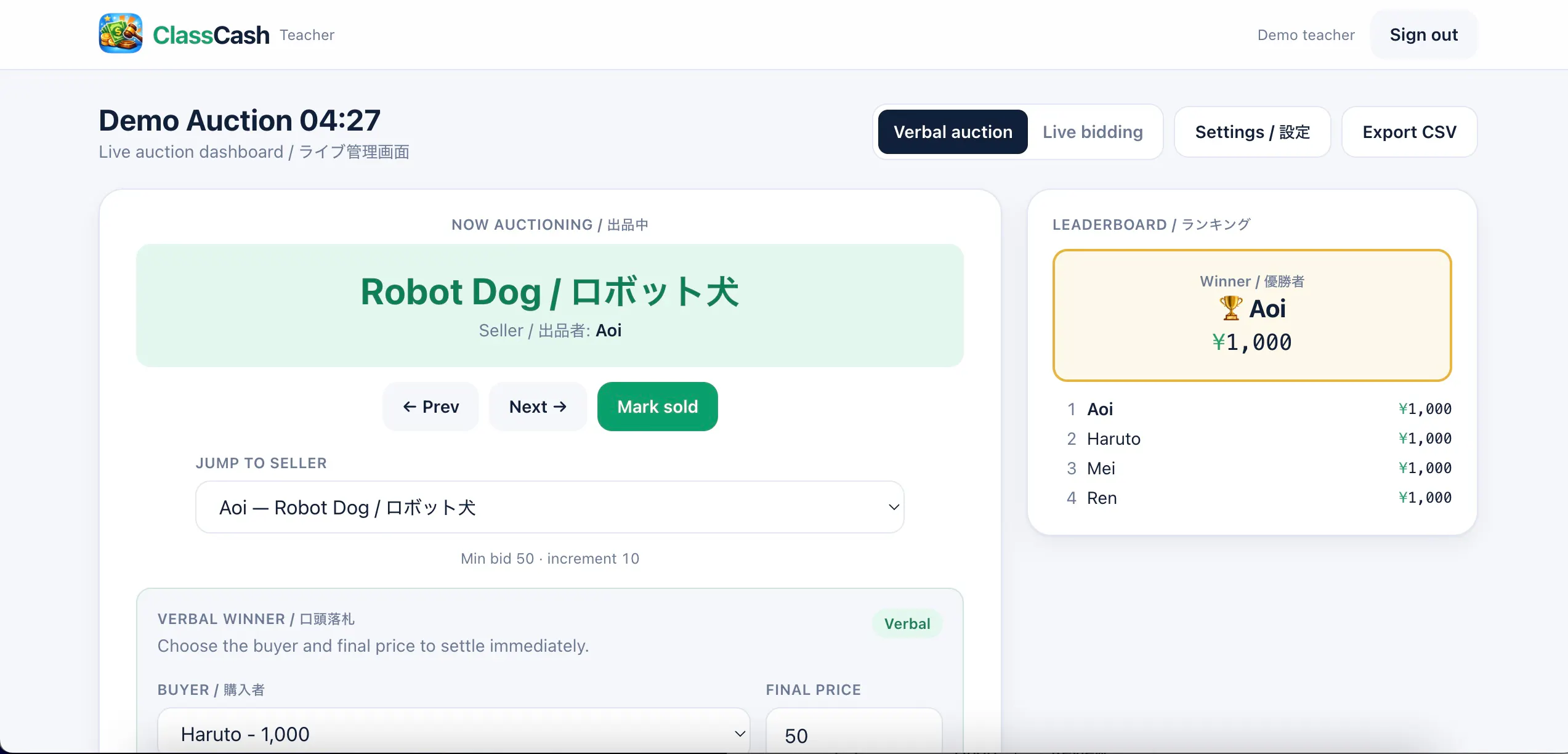Click the settle immediately instruction text
This screenshot has width=1568, height=754.
tap(373, 646)
